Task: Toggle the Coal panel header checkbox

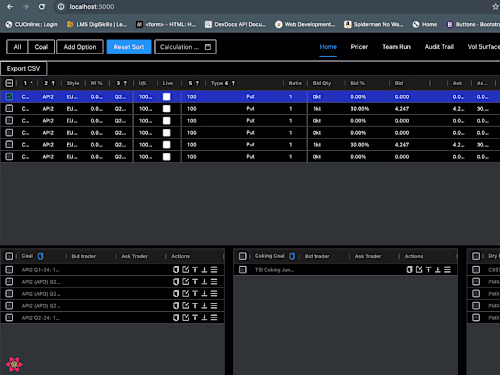Action: point(9,256)
